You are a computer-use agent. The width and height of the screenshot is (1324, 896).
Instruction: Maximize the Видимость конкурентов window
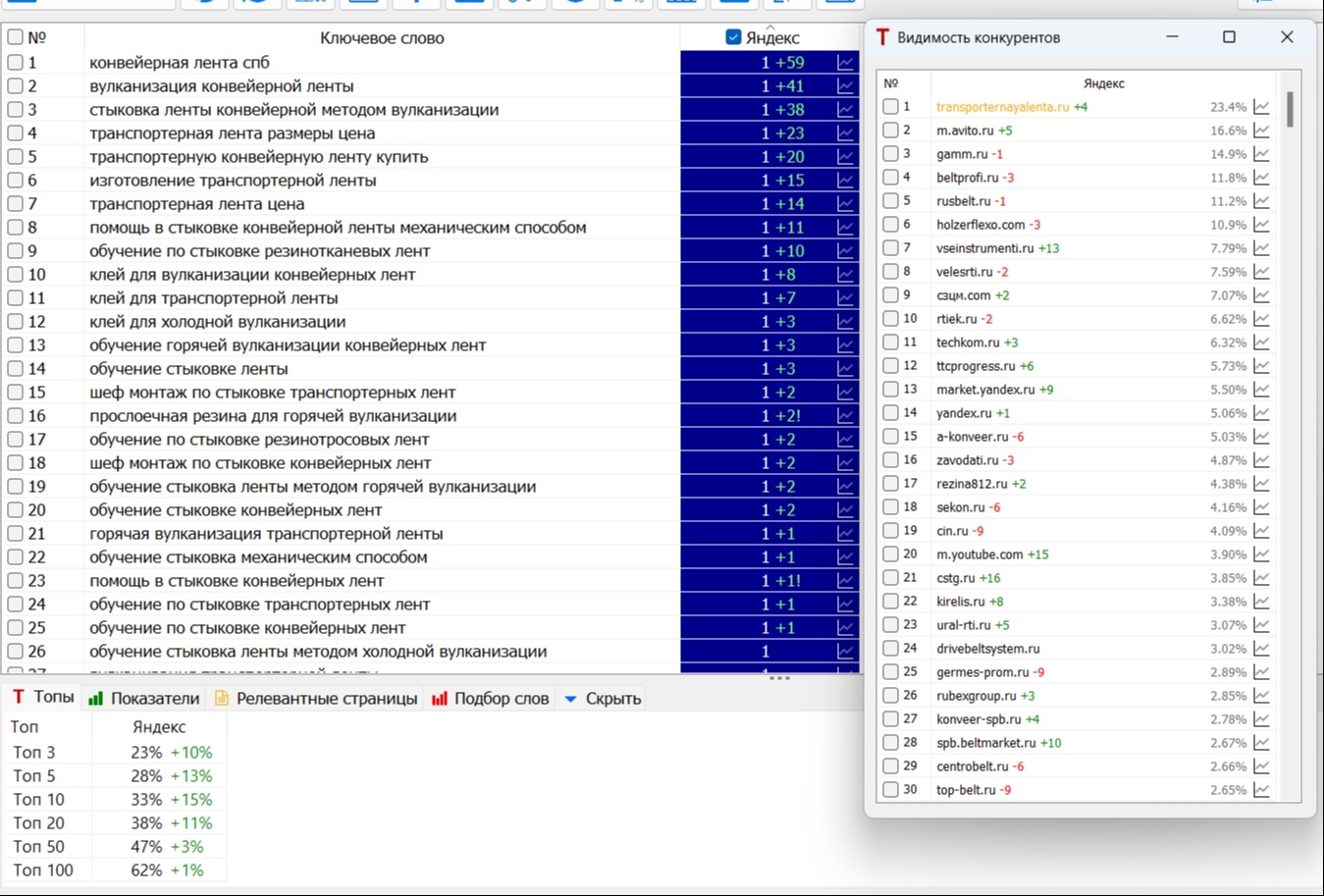tap(1229, 37)
